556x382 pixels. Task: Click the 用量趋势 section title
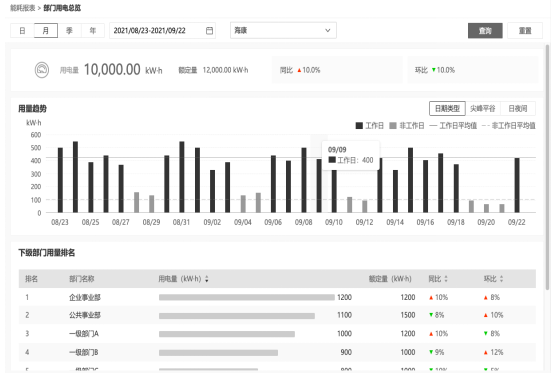[33, 109]
